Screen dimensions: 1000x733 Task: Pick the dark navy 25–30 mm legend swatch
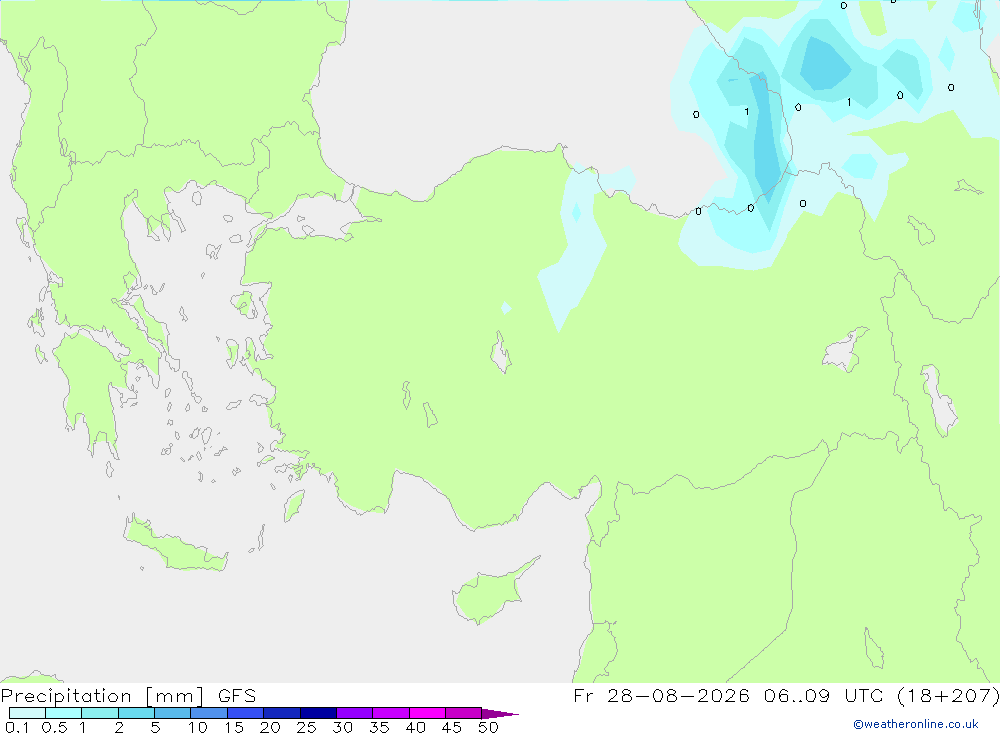coord(318,713)
